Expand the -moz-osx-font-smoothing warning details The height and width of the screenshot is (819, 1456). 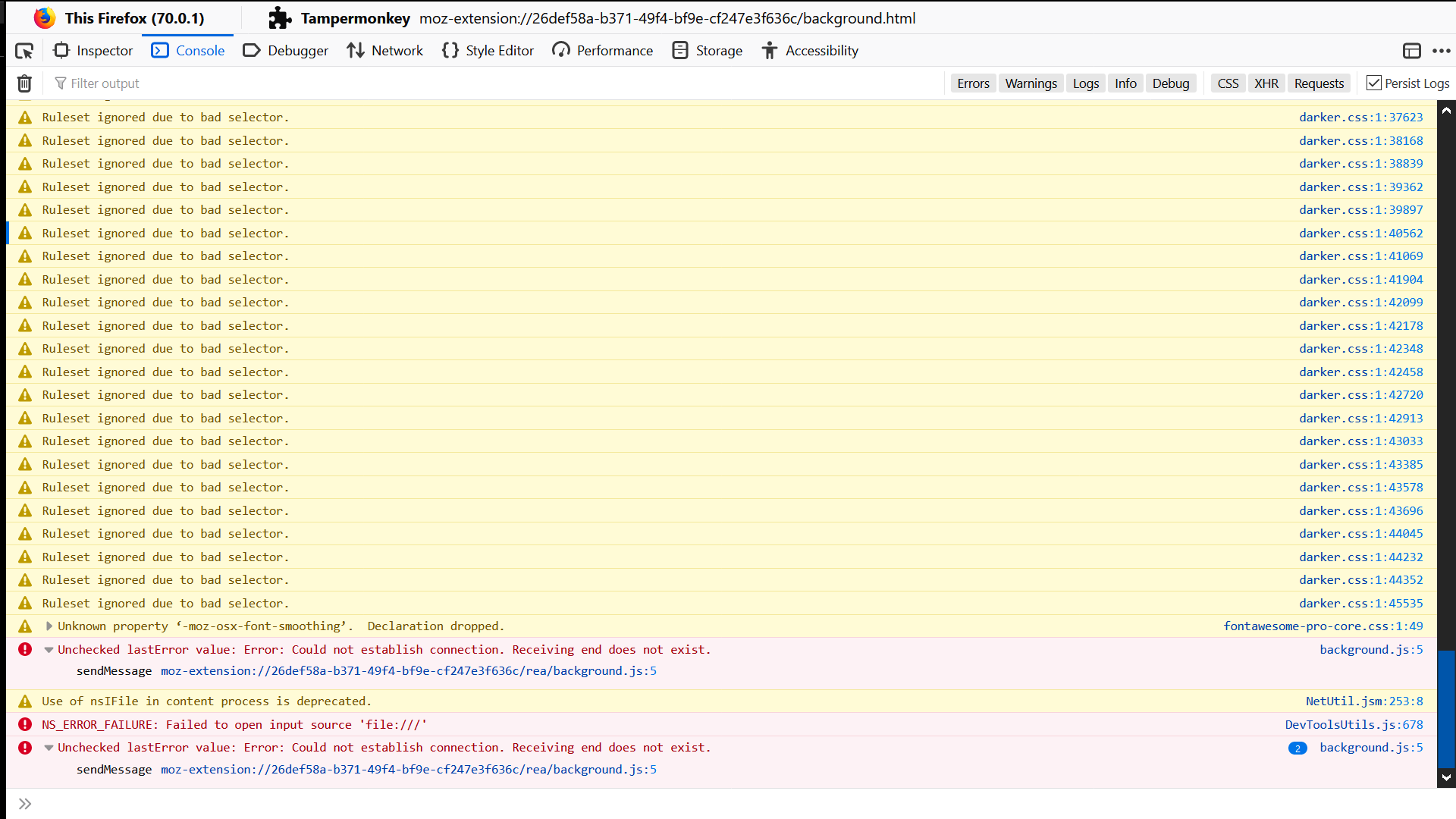click(49, 626)
